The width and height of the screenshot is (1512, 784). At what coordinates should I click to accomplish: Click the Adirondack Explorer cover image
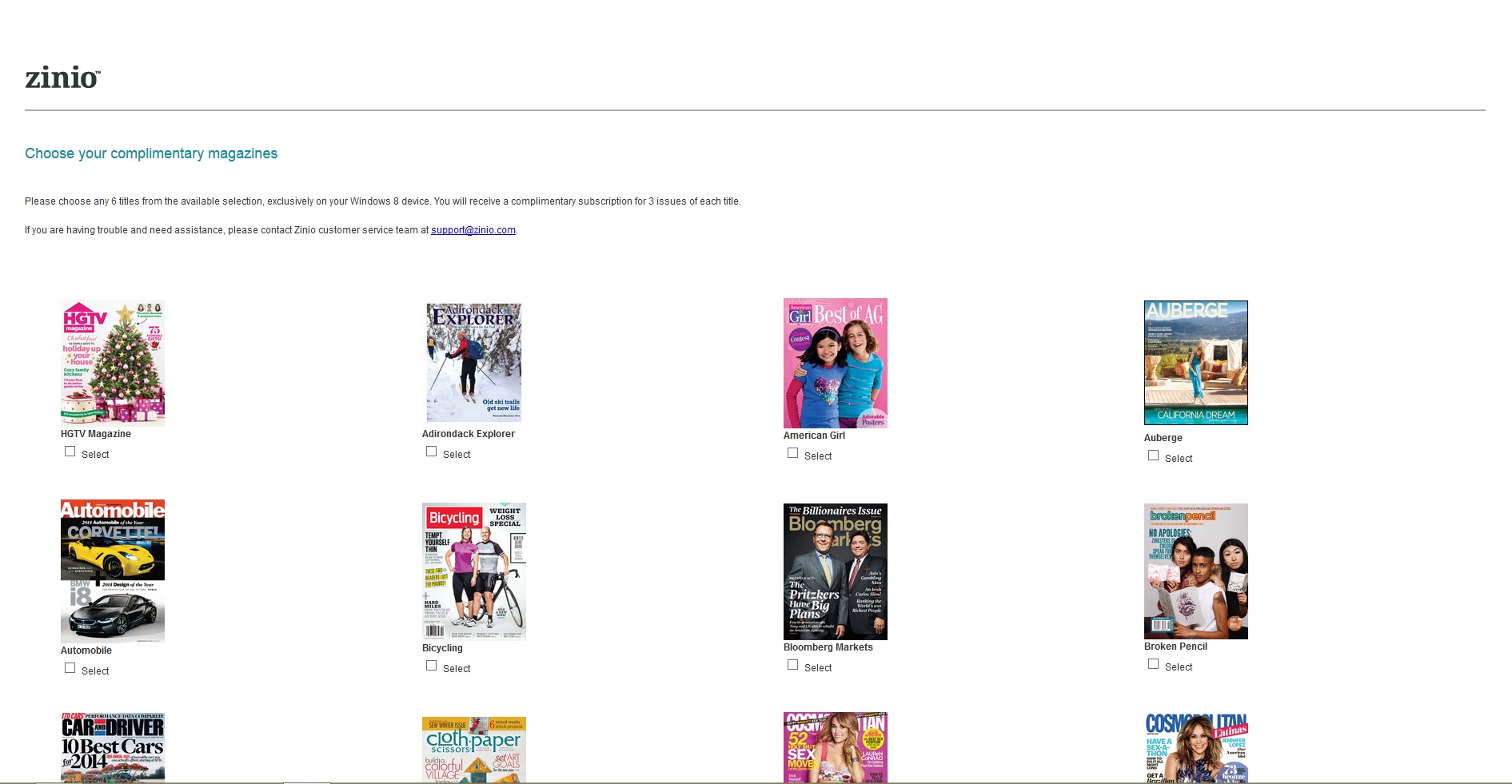tap(474, 363)
